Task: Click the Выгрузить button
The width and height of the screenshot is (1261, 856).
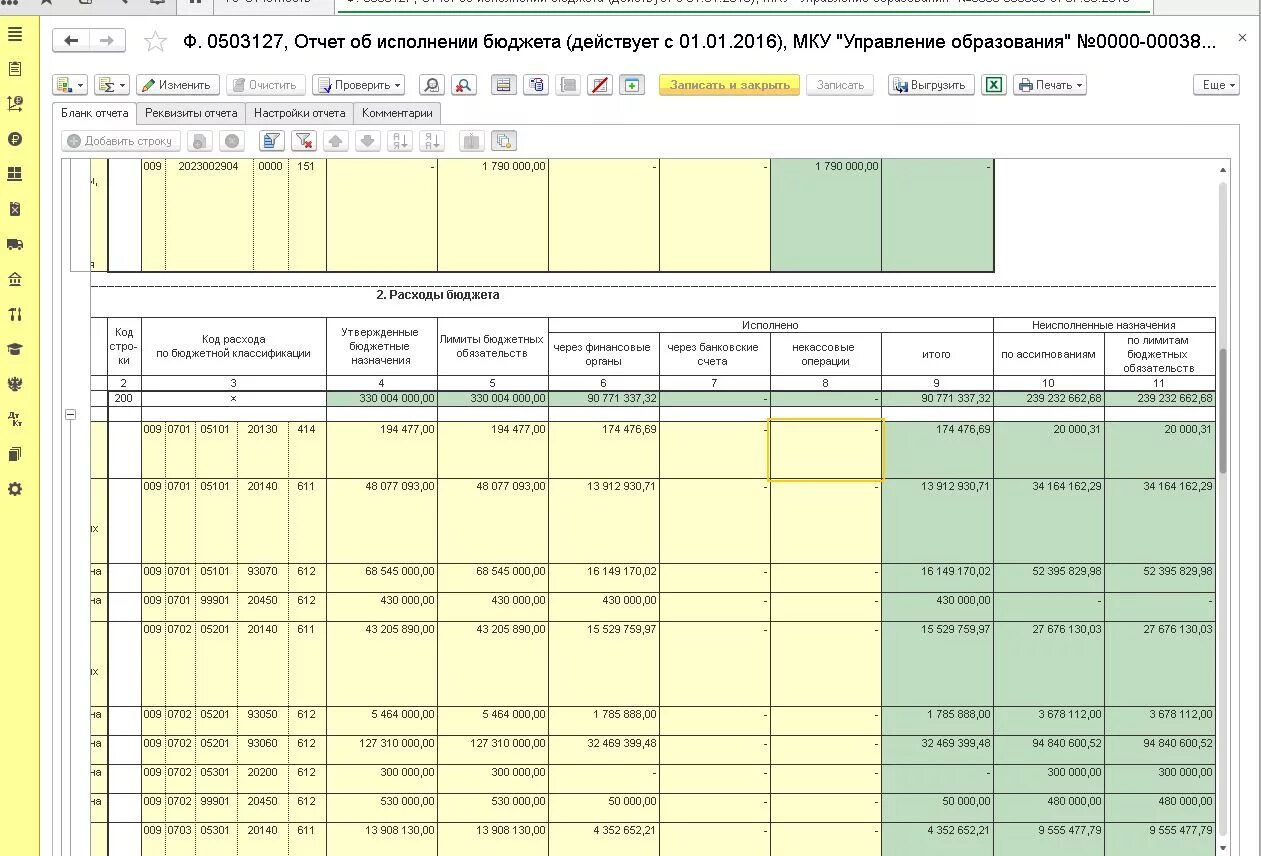Action: point(931,85)
